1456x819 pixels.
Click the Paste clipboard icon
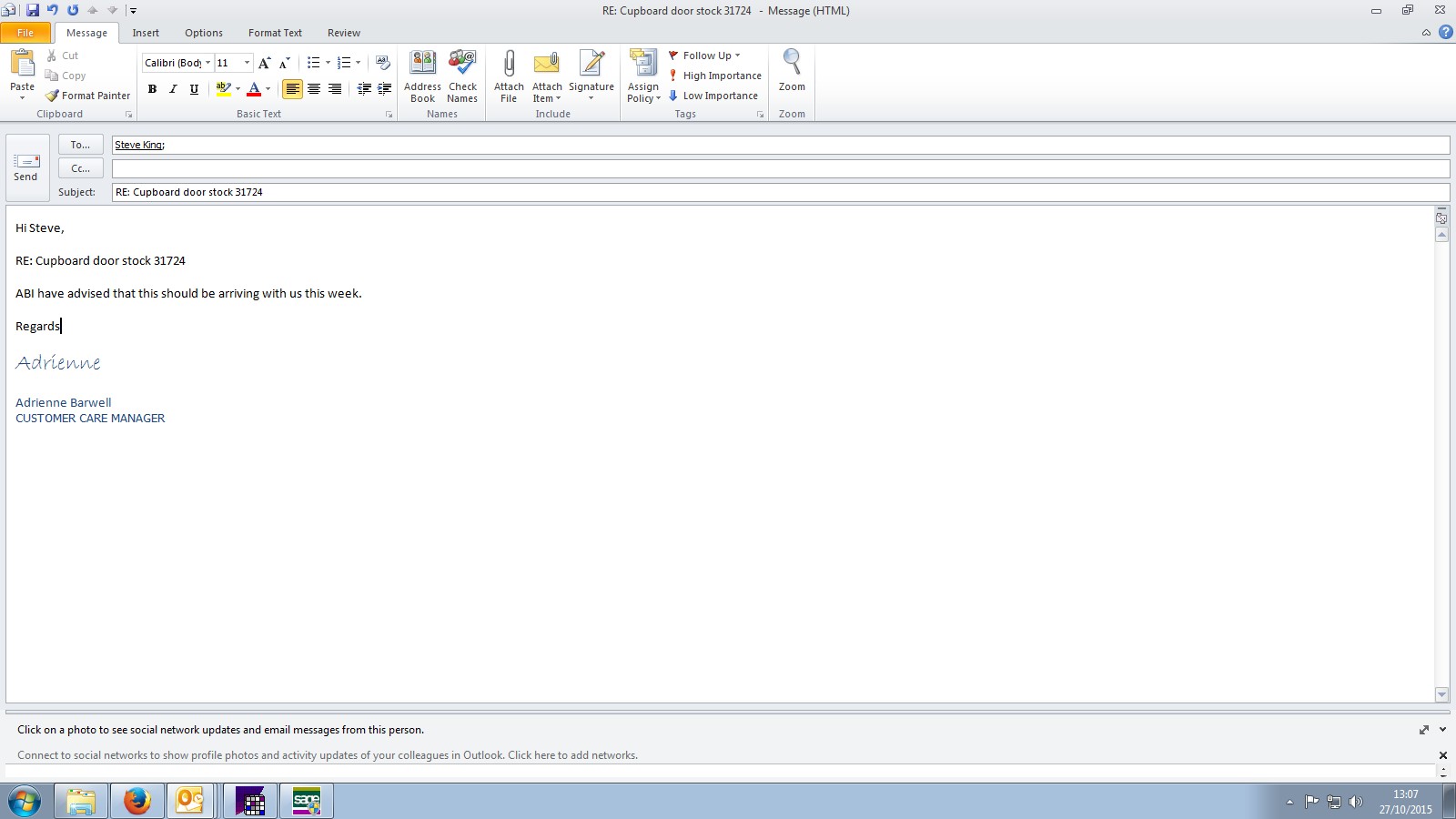pyautogui.click(x=22, y=64)
